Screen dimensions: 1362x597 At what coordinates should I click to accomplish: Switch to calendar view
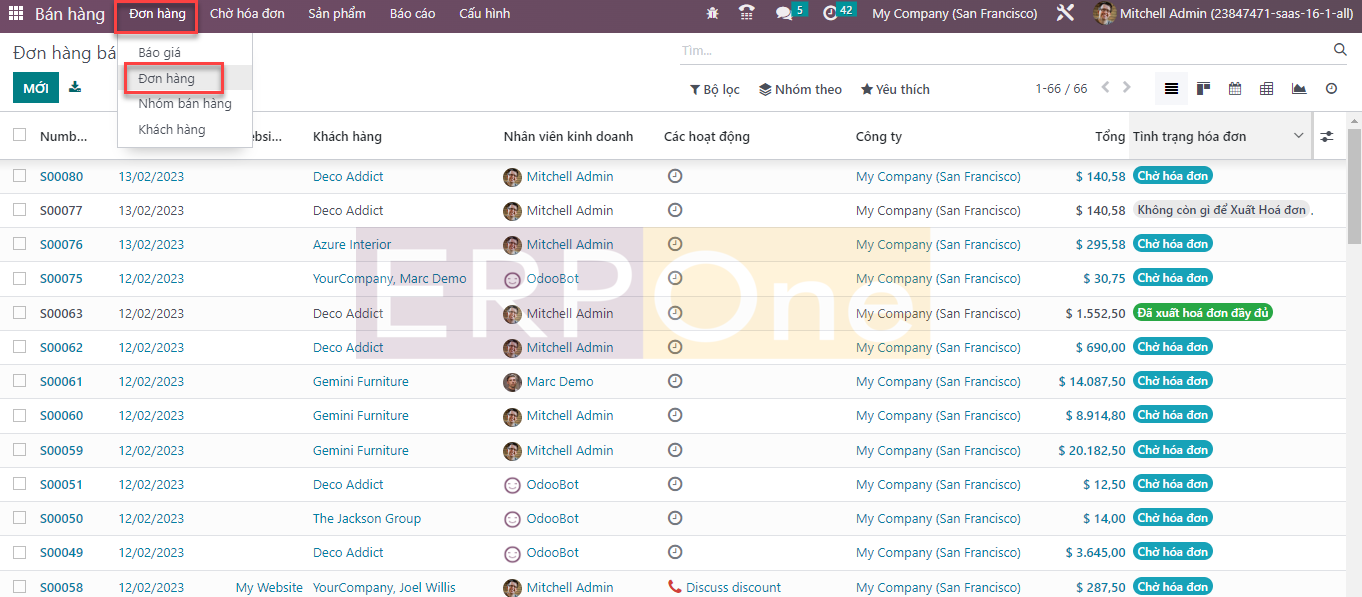1235,89
